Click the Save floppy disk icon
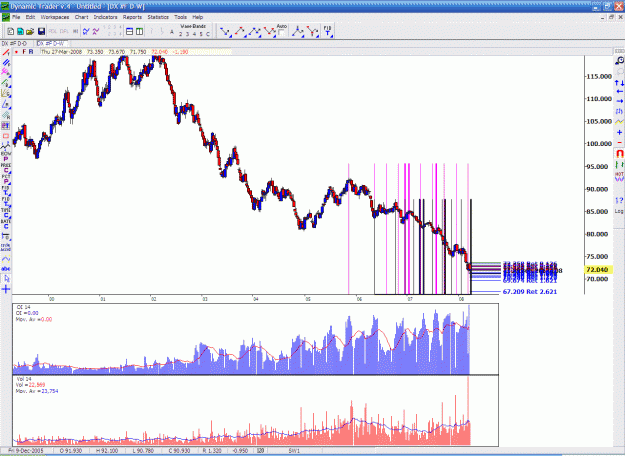This screenshot has height=456, width=625. (x=41, y=31)
